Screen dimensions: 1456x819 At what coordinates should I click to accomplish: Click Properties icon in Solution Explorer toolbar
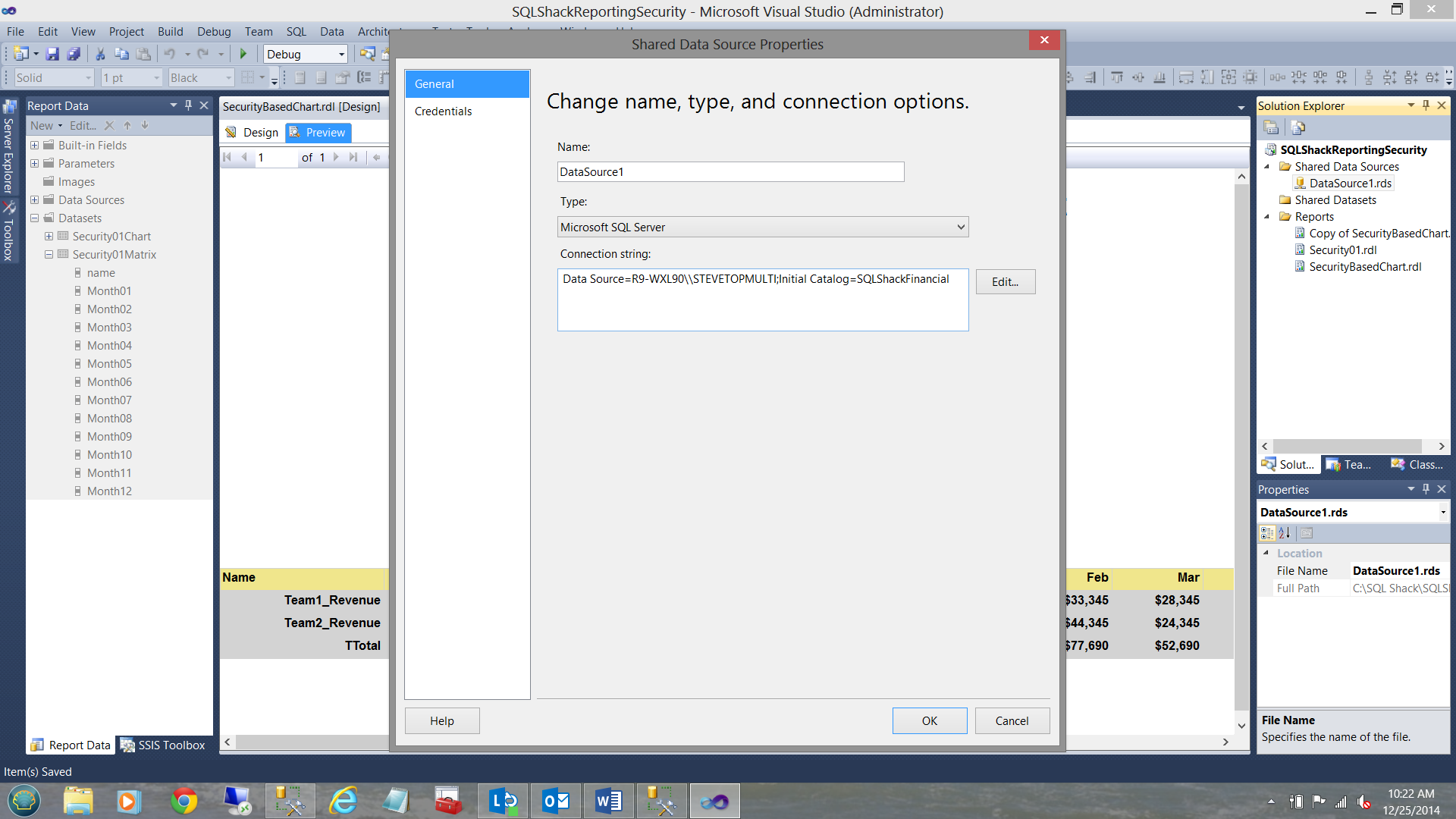click(1272, 127)
